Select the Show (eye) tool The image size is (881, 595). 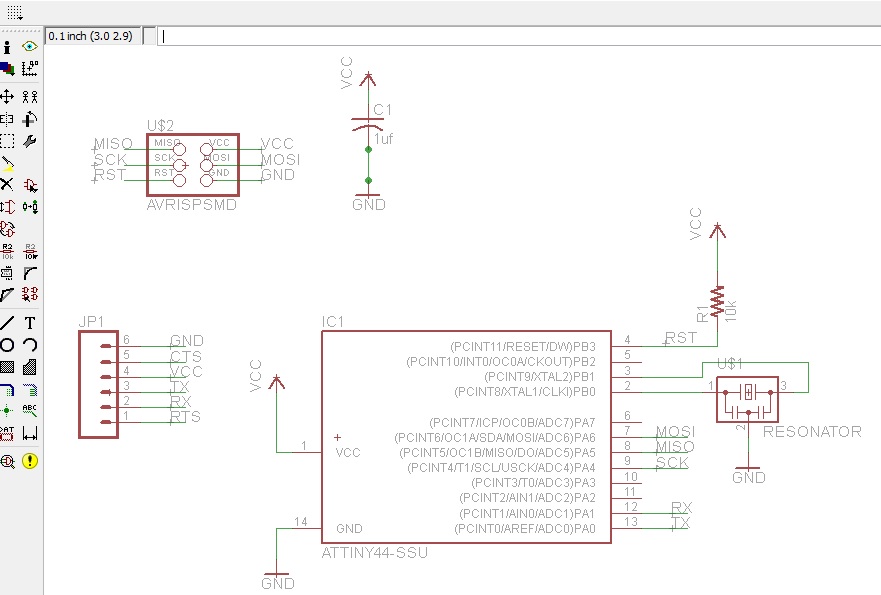click(x=30, y=47)
